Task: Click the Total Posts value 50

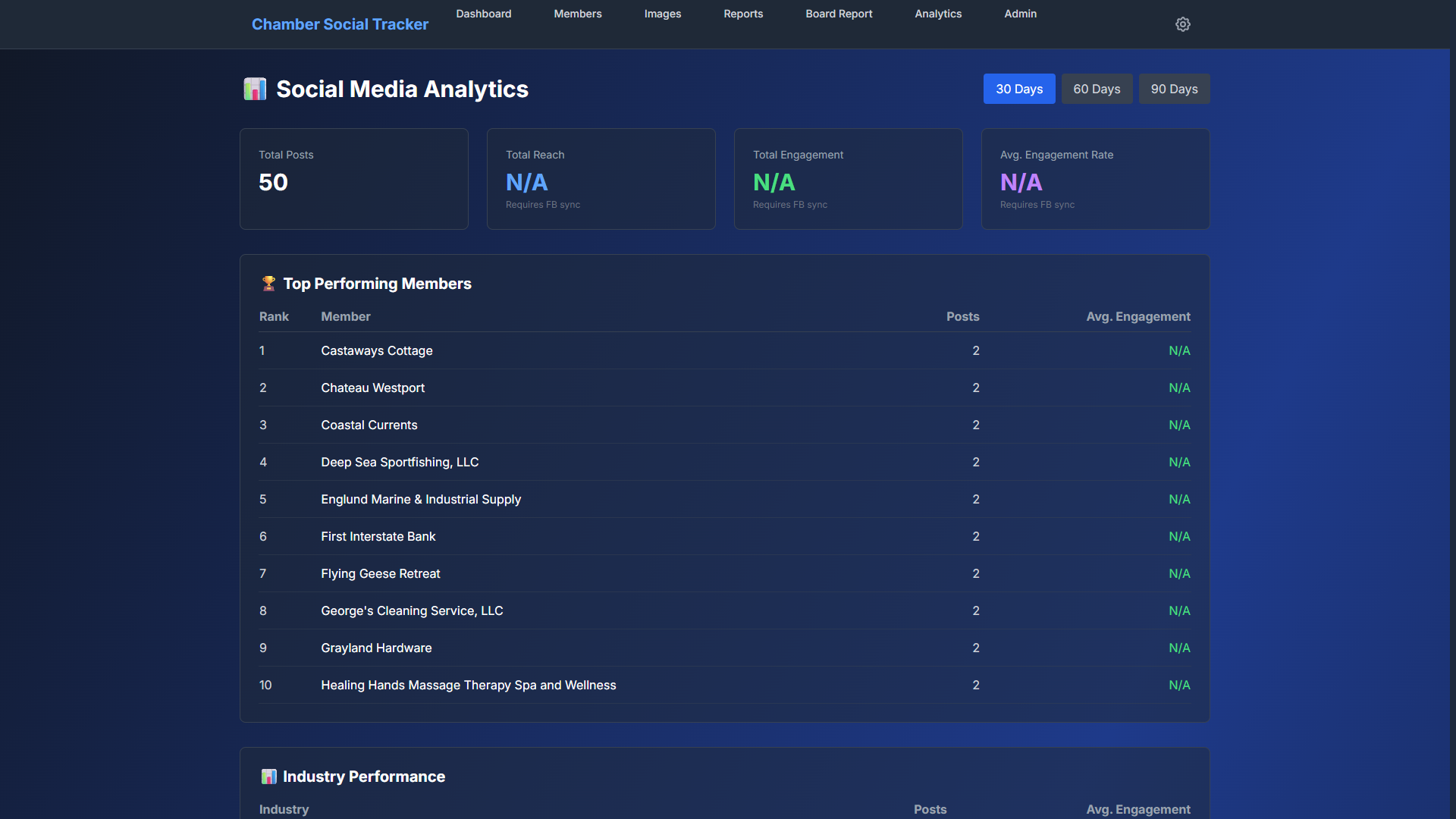Action: click(x=273, y=182)
